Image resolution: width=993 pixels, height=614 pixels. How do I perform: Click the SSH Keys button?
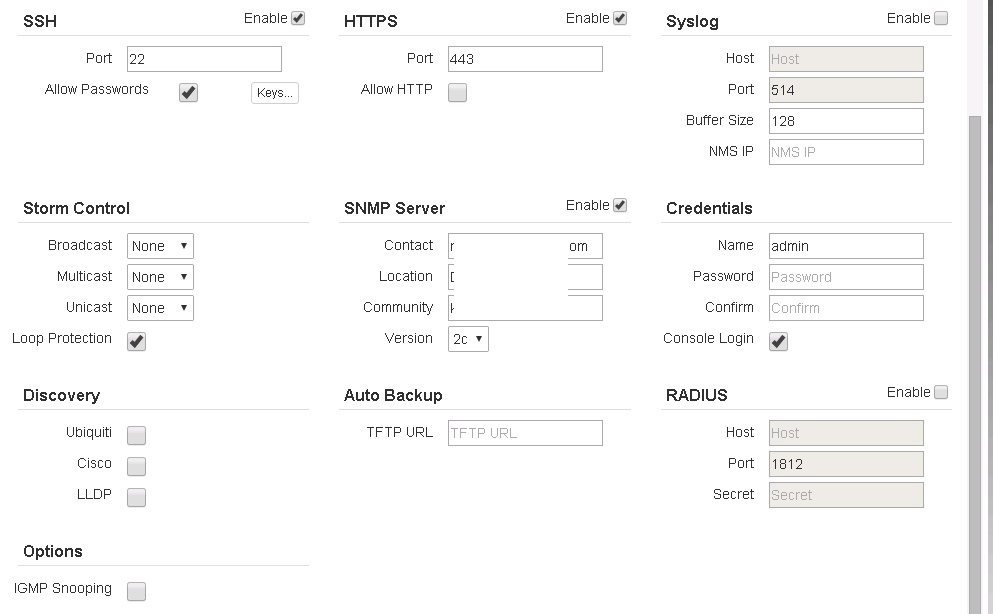point(274,93)
